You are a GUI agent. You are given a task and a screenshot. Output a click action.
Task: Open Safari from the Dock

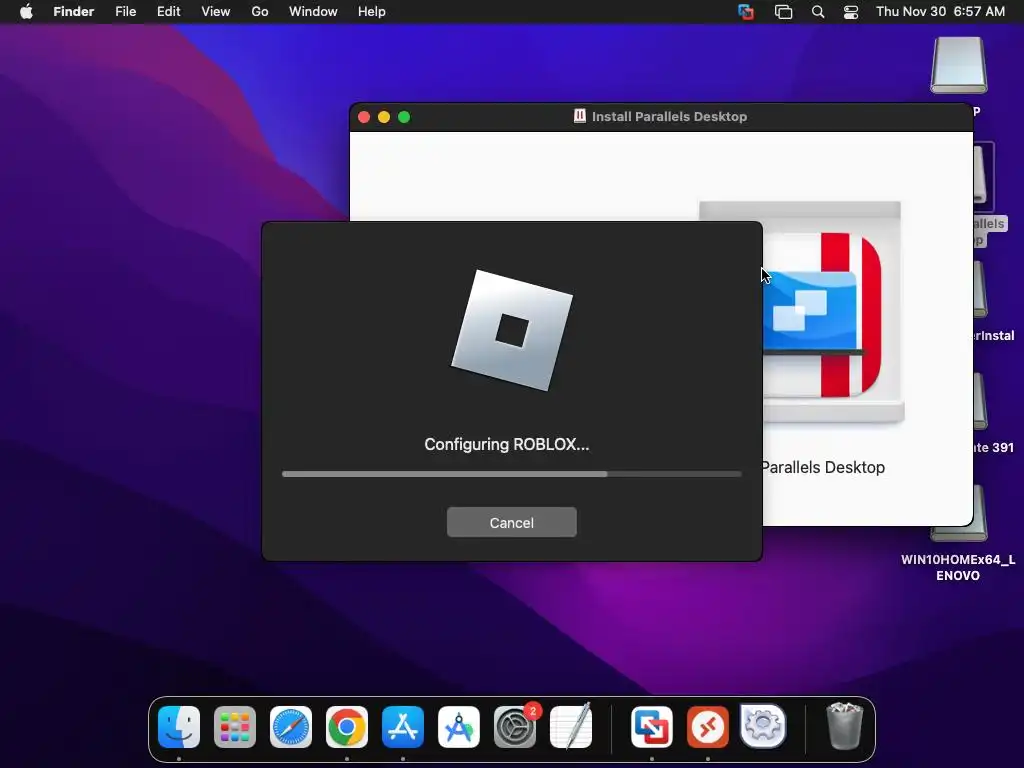(x=291, y=727)
